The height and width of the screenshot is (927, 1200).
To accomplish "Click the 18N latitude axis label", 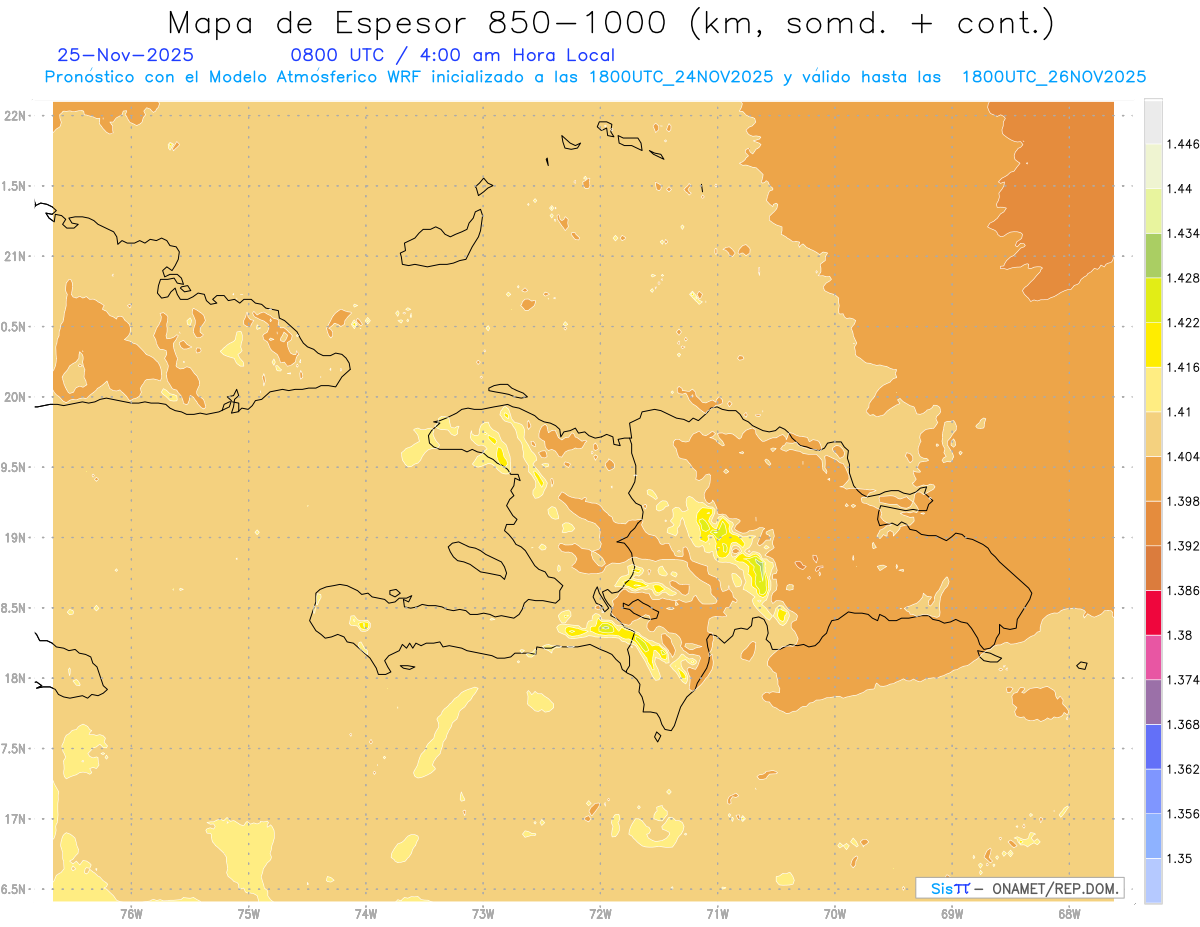I will pos(17,678).
